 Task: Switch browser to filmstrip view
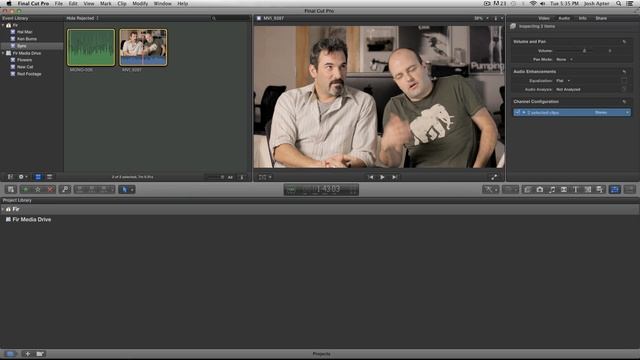[x=38, y=177]
